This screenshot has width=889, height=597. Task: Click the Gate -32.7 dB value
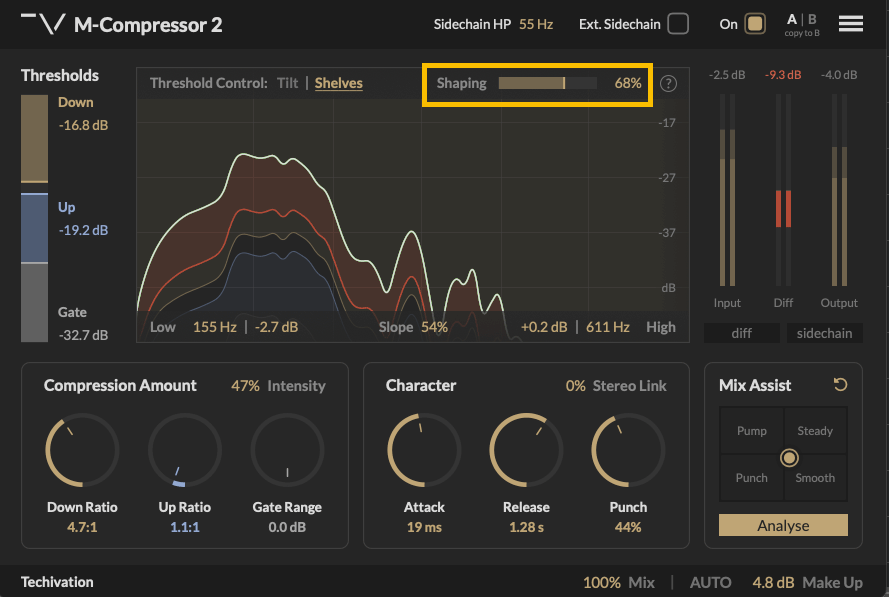pyautogui.click(x=83, y=335)
